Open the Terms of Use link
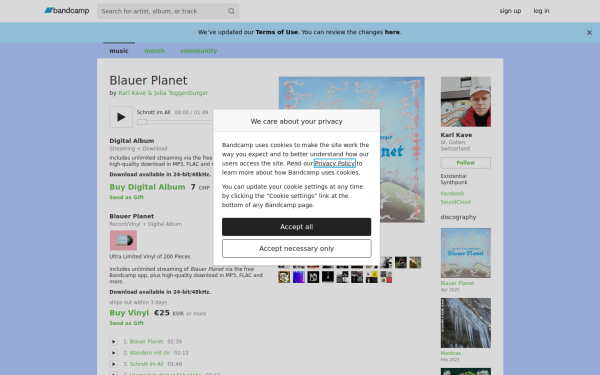This screenshot has width=600, height=375. coord(276,32)
